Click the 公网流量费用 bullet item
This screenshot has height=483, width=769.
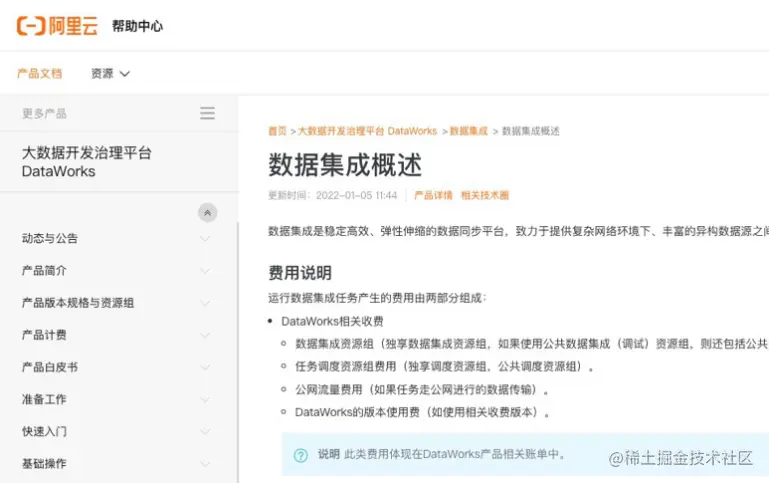point(422,389)
